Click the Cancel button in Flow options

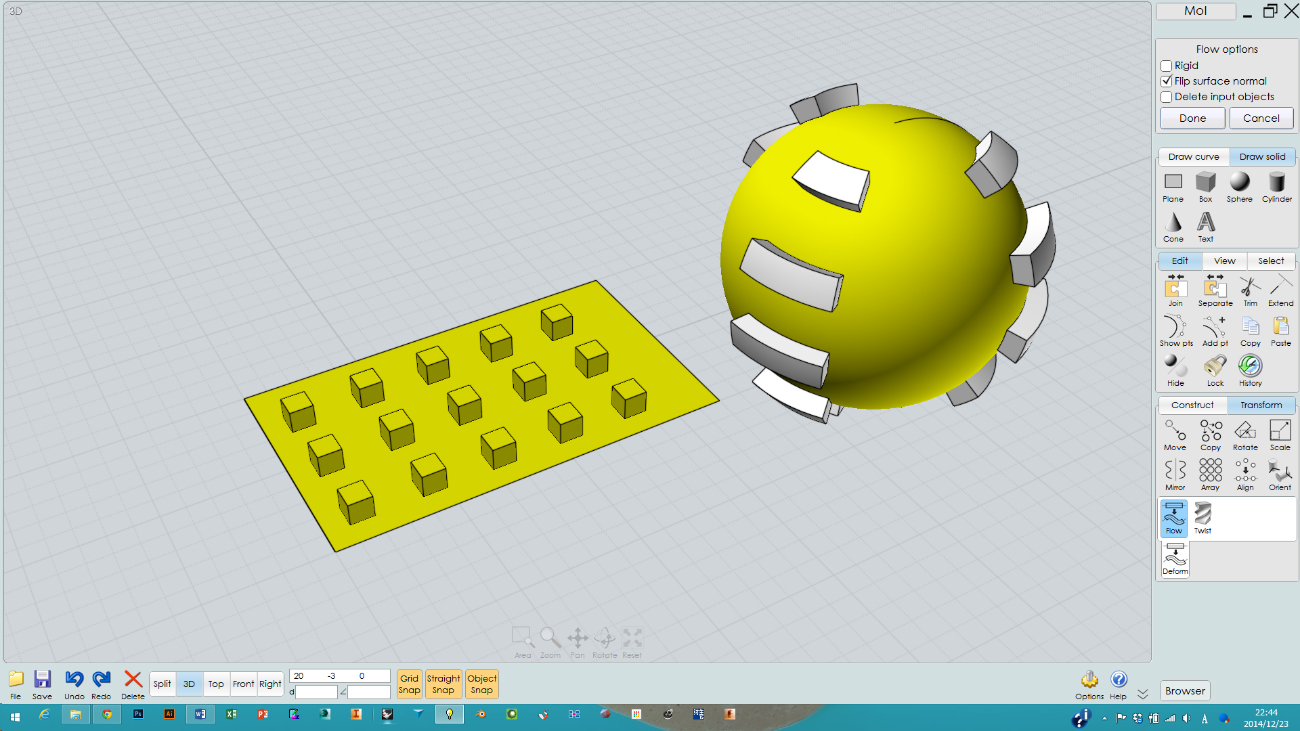pyautogui.click(x=1261, y=118)
